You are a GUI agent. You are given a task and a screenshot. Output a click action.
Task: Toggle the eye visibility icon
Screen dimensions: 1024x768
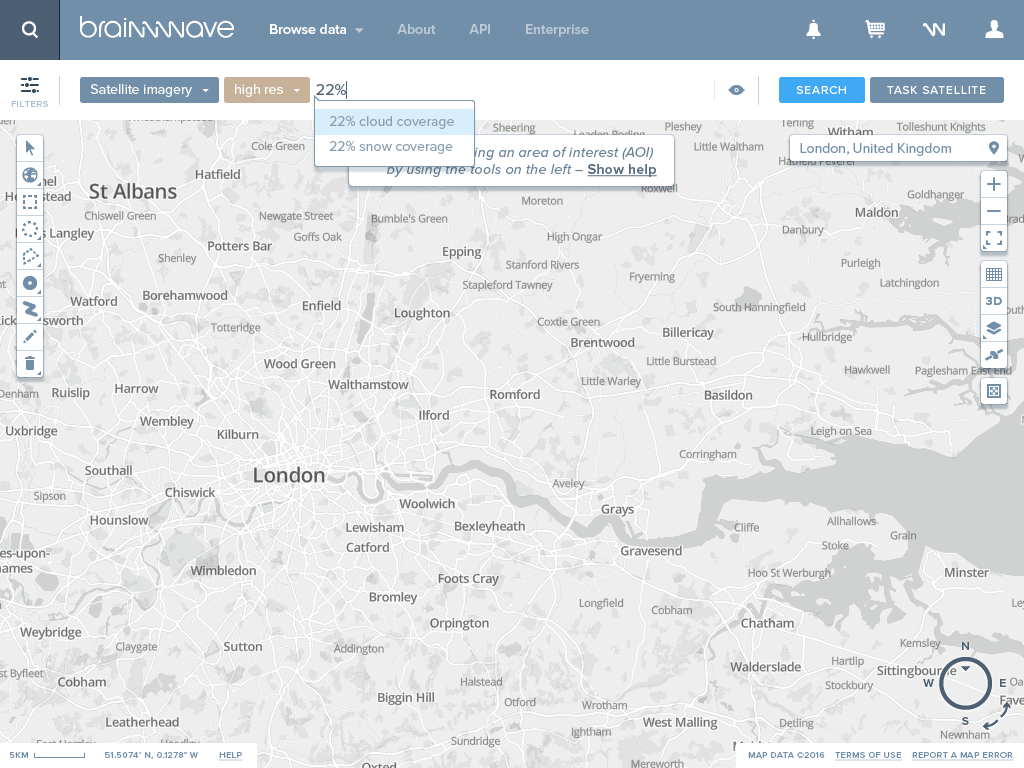[736, 90]
